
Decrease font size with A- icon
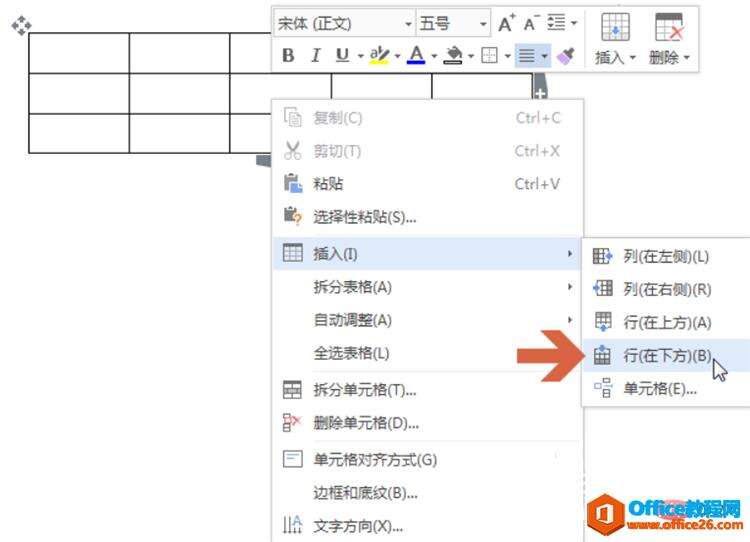point(531,23)
